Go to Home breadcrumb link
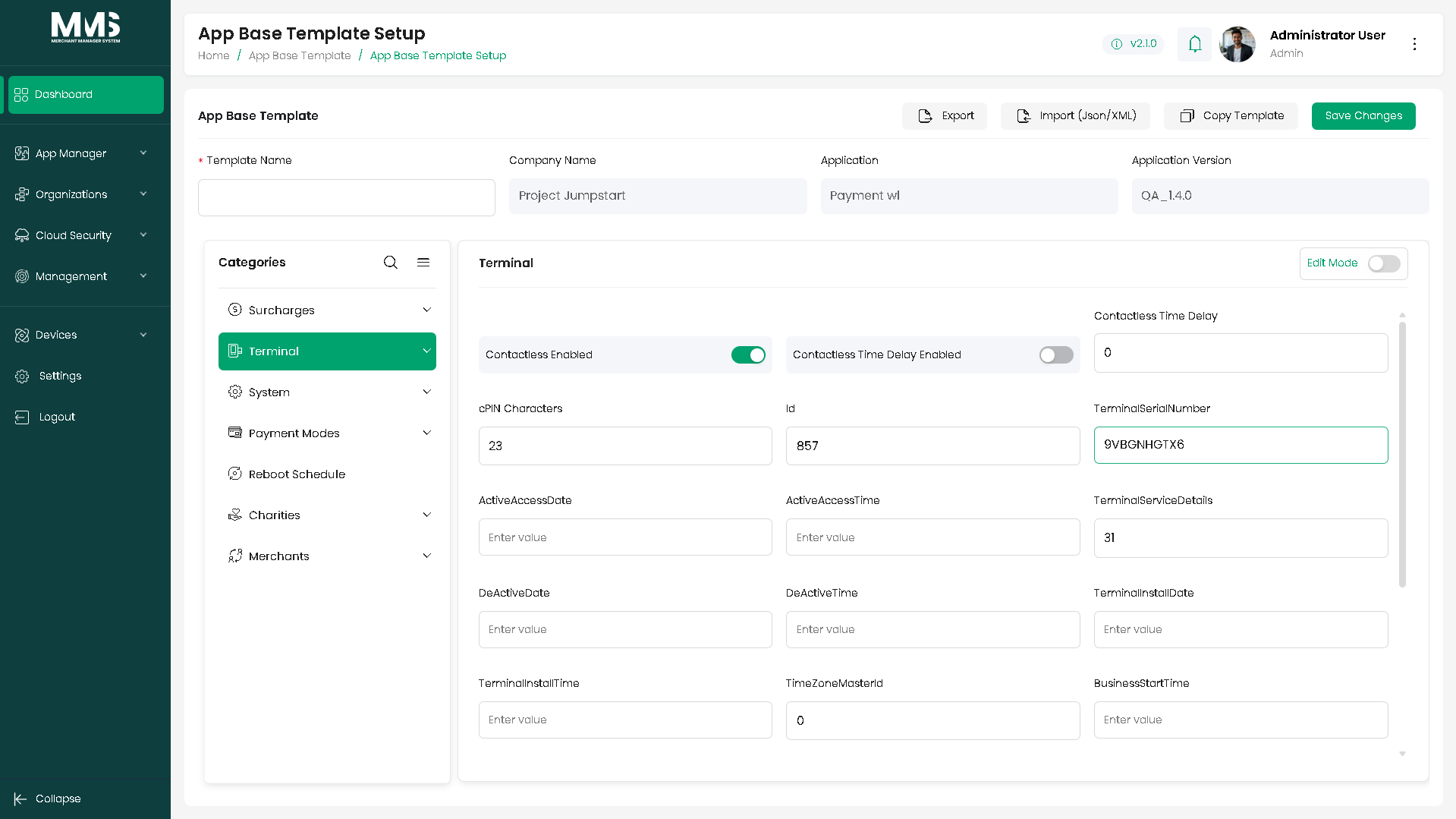Image resolution: width=1456 pixels, height=819 pixels. [213, 55]
